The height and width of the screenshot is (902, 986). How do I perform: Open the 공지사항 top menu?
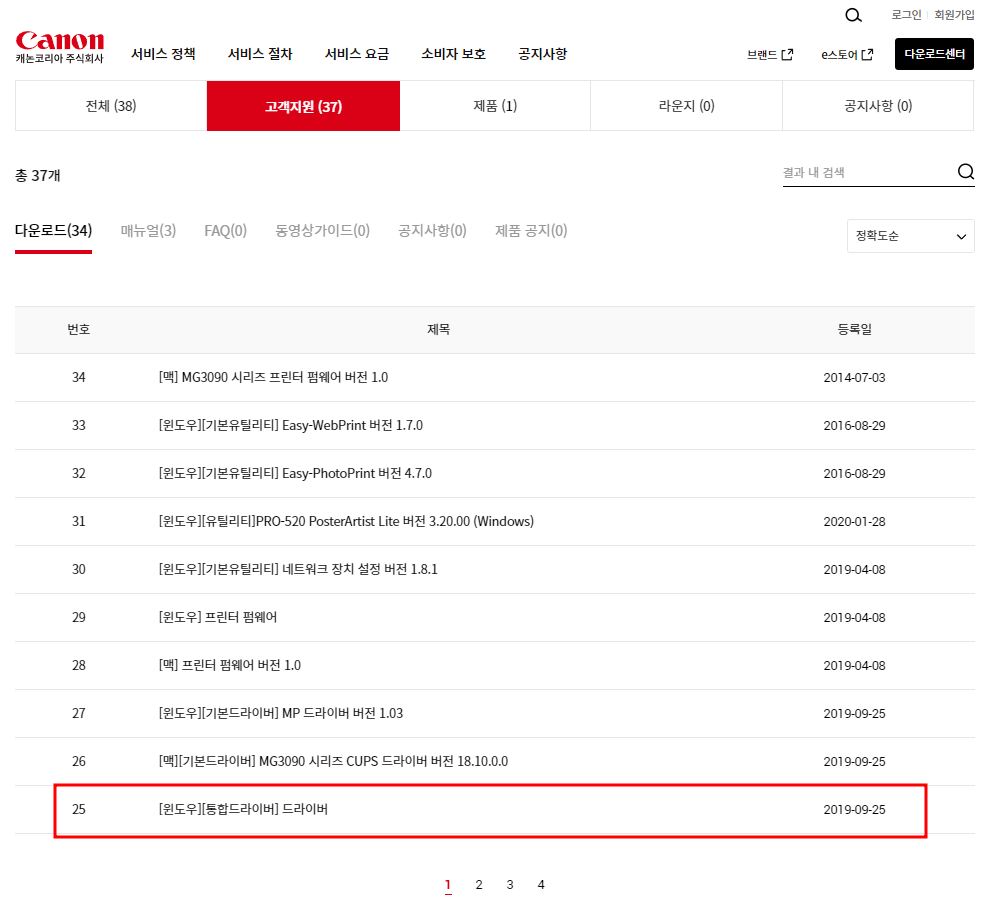click(542, 54)
